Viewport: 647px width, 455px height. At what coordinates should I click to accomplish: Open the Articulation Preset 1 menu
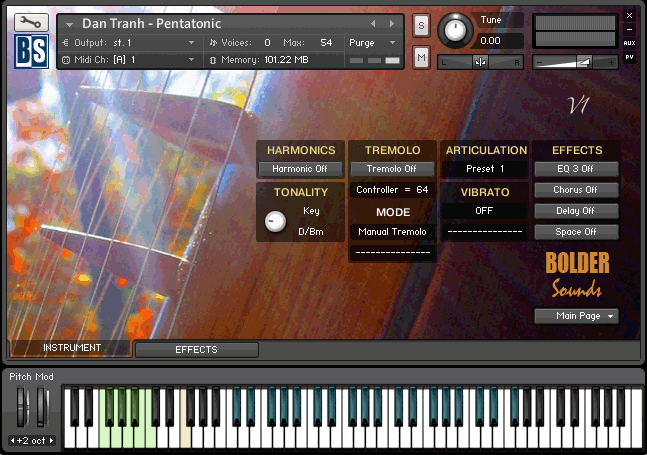485,169
